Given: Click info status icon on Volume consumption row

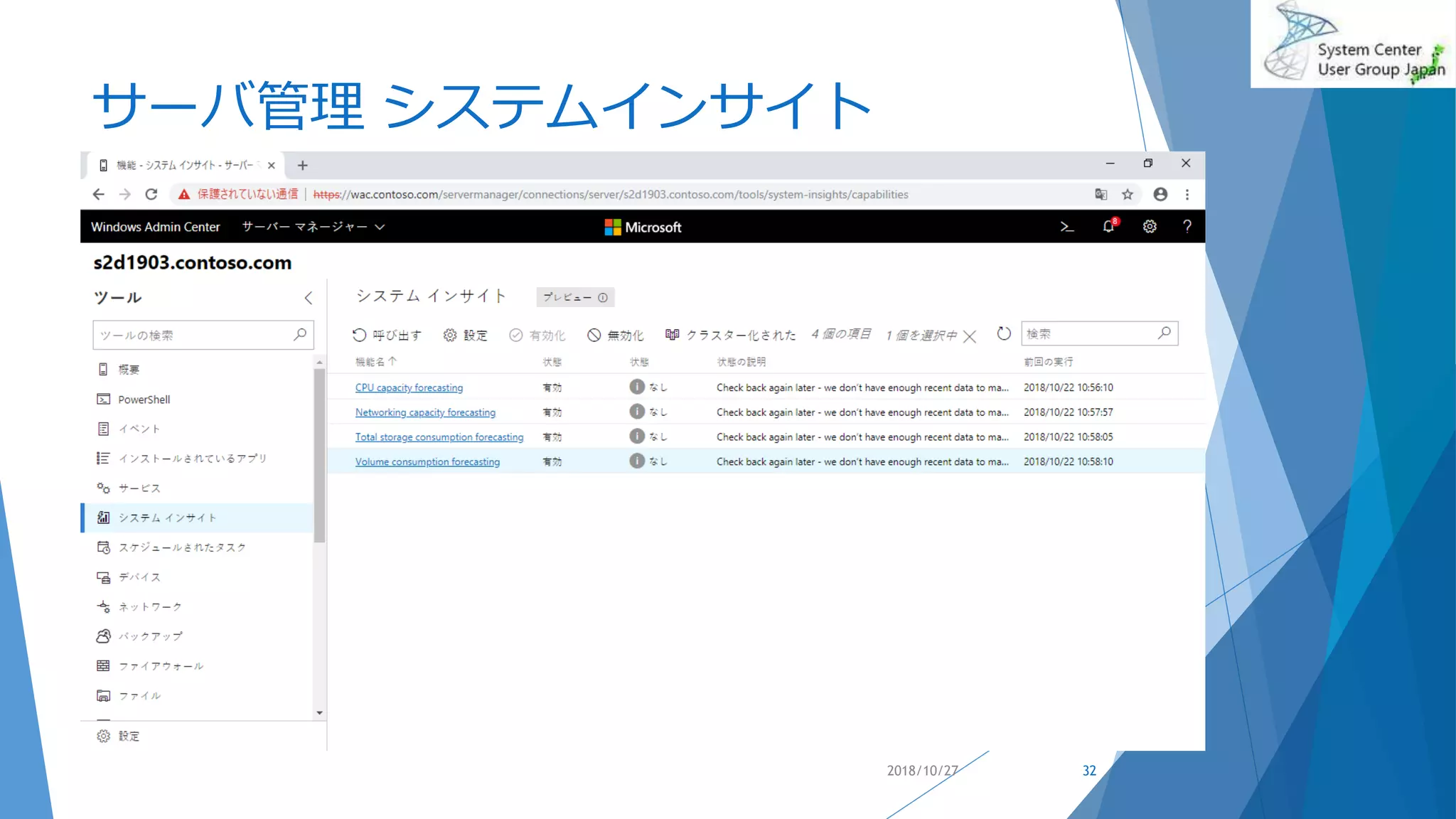Looking at the screenshot, I should (x=637, y=461).
